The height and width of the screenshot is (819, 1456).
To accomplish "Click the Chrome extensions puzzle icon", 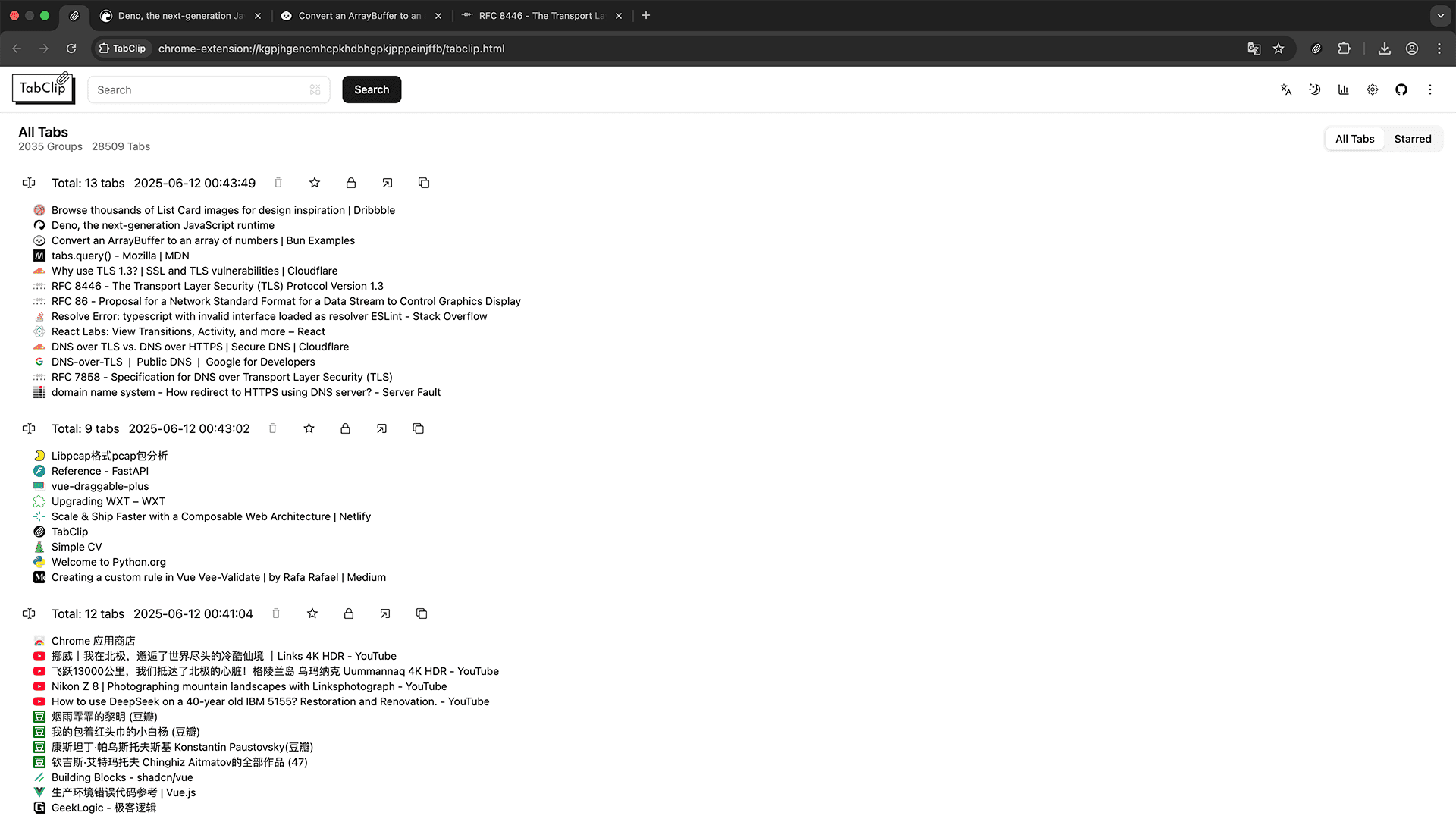I will 1345,49.
